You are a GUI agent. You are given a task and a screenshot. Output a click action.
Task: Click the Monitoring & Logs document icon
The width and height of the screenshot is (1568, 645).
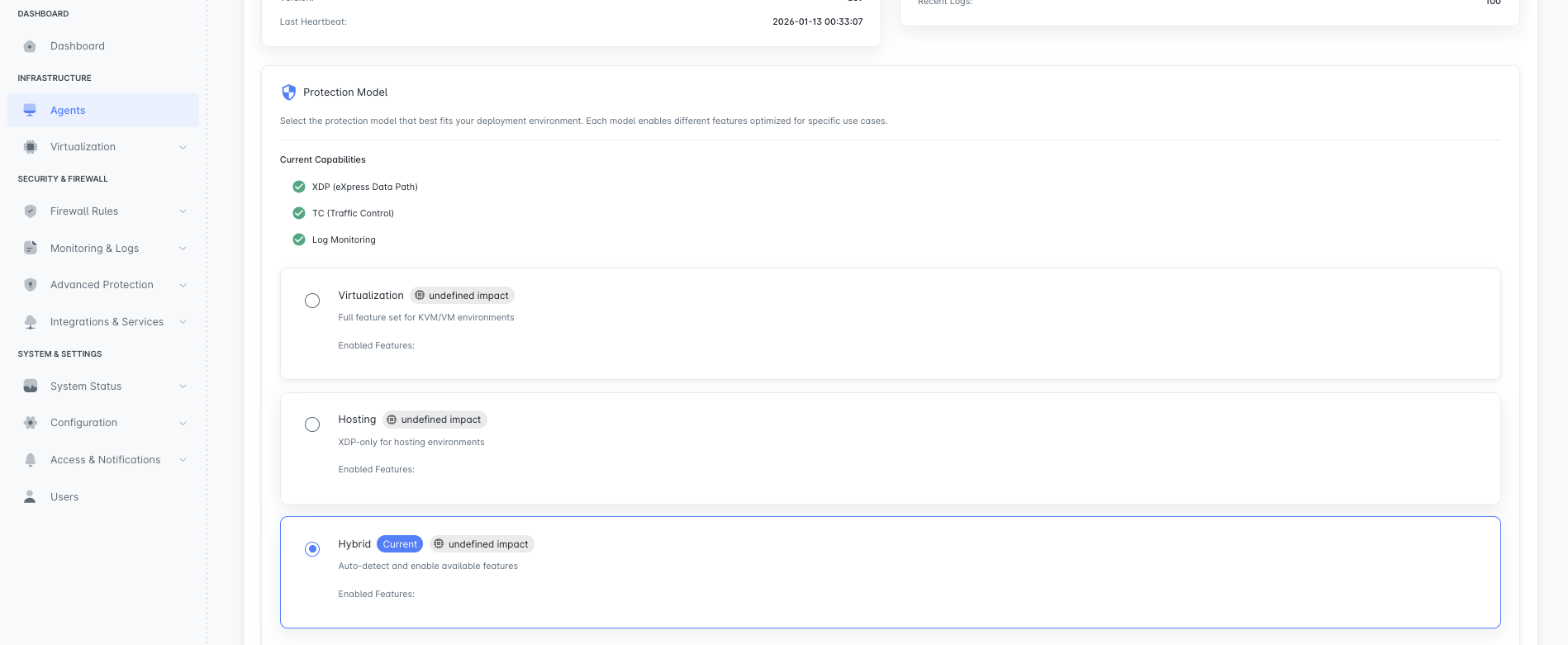31,248
